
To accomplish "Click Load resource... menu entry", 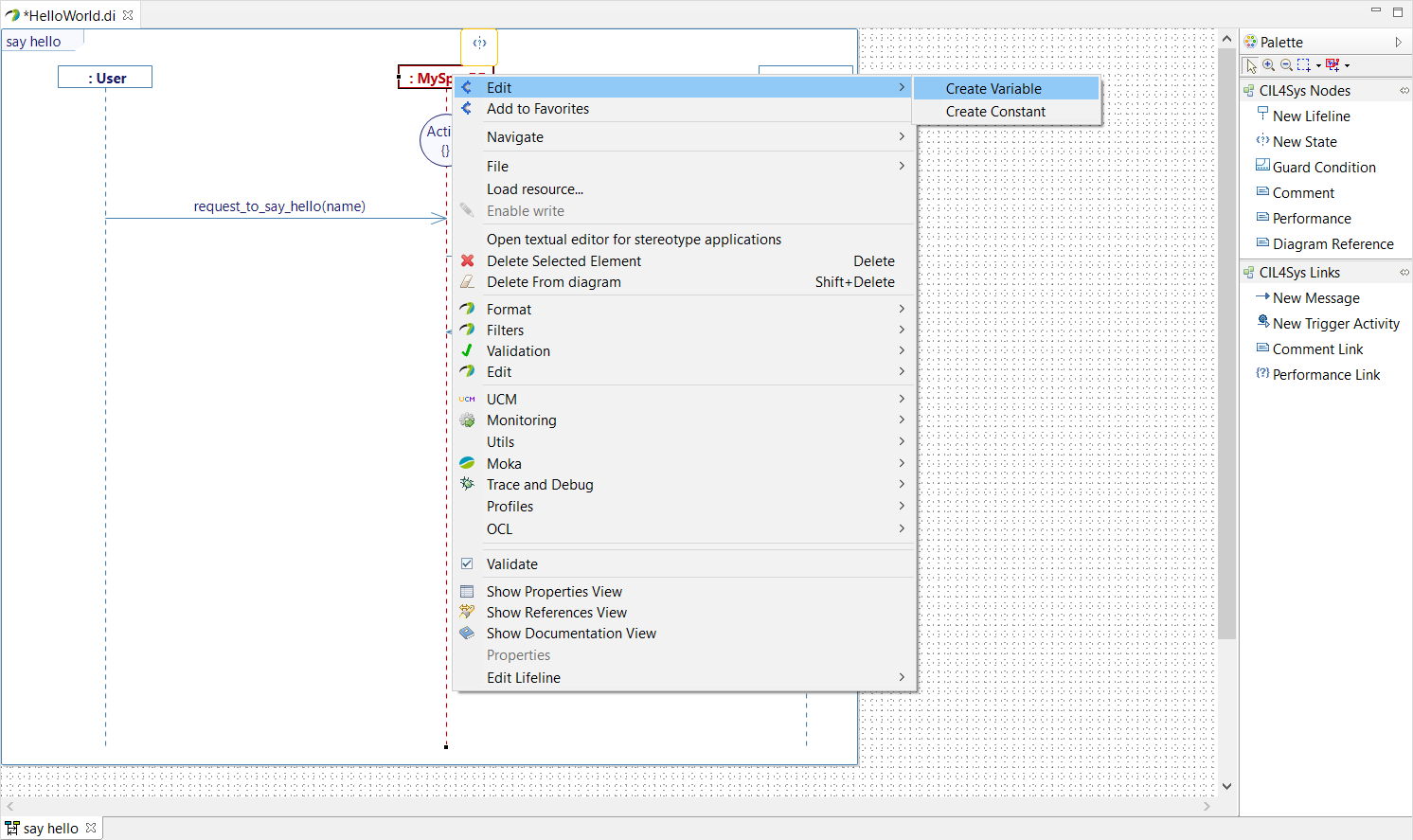I will click(684, 189).
